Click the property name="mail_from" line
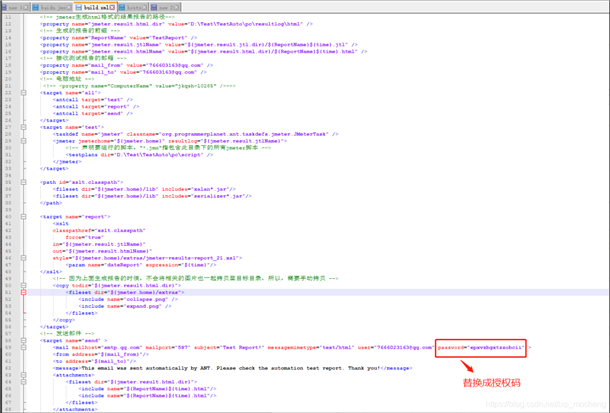This screenshot has width=610, height=413. (126, 65)
